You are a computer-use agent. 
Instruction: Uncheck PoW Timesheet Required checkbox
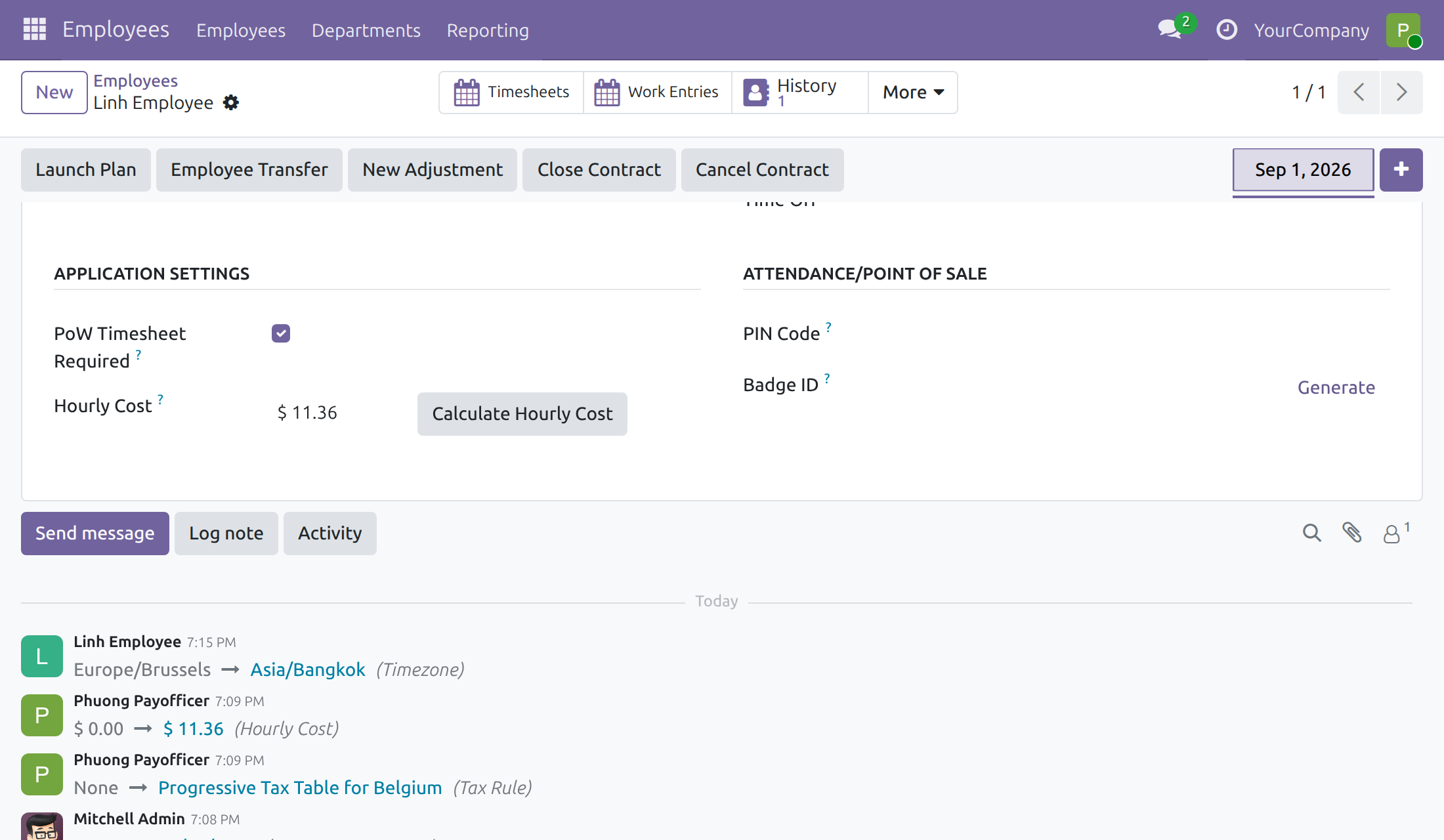(x=281, y=333)
